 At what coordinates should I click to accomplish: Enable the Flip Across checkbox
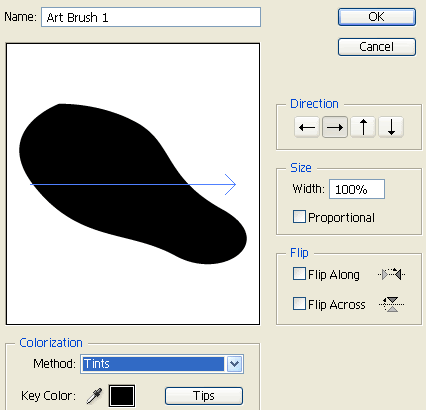point(299,304)
